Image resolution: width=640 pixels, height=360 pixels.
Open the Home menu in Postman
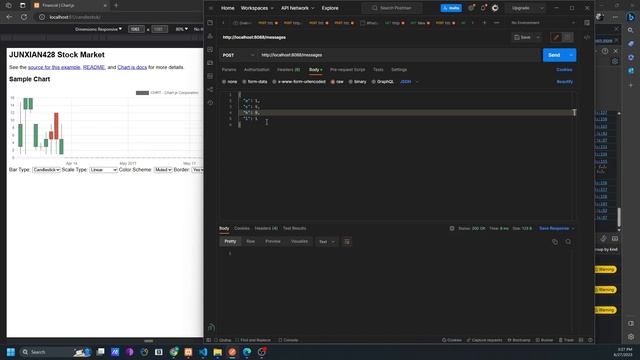(227, 8)
